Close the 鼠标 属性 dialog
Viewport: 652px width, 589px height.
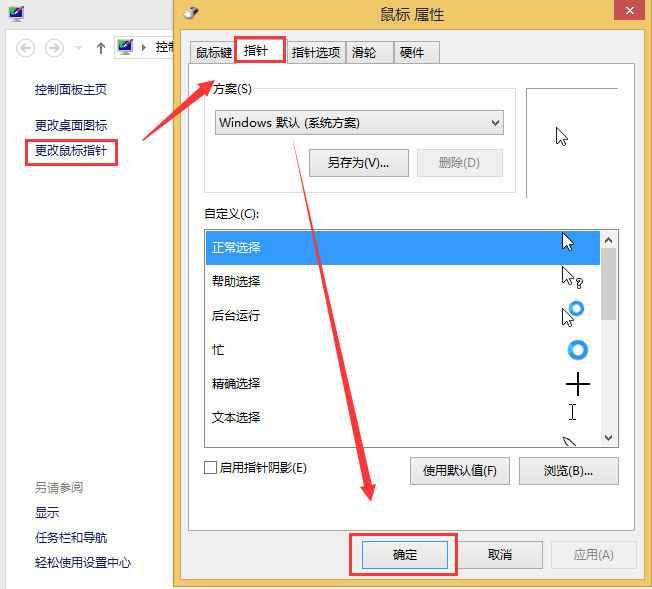(x=630, y=10)
